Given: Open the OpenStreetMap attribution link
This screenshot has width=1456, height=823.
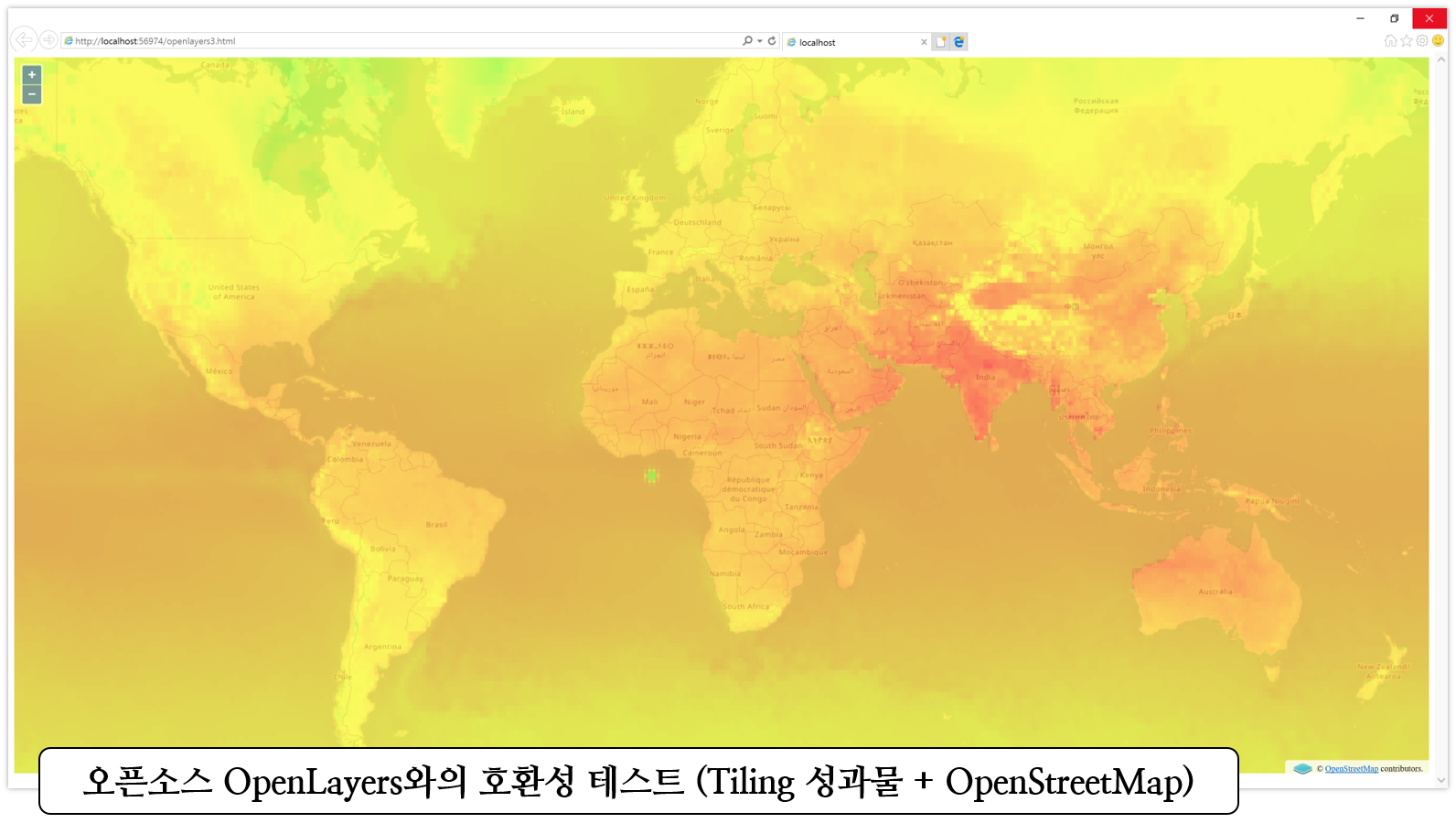Looking at the screenshot, I should click(x=1351, y=769).
